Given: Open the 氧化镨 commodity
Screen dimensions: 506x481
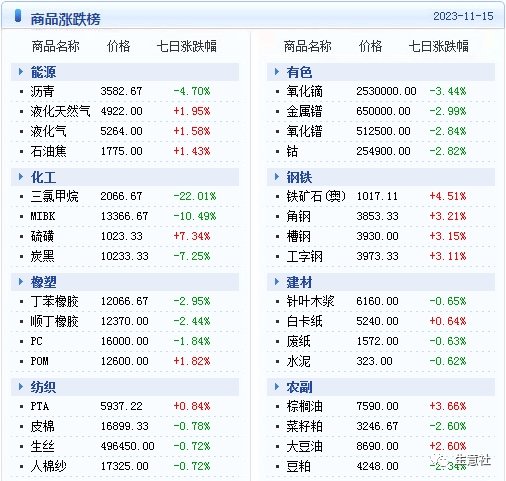Looking at the screenshot, I should (x=304, y=131).
